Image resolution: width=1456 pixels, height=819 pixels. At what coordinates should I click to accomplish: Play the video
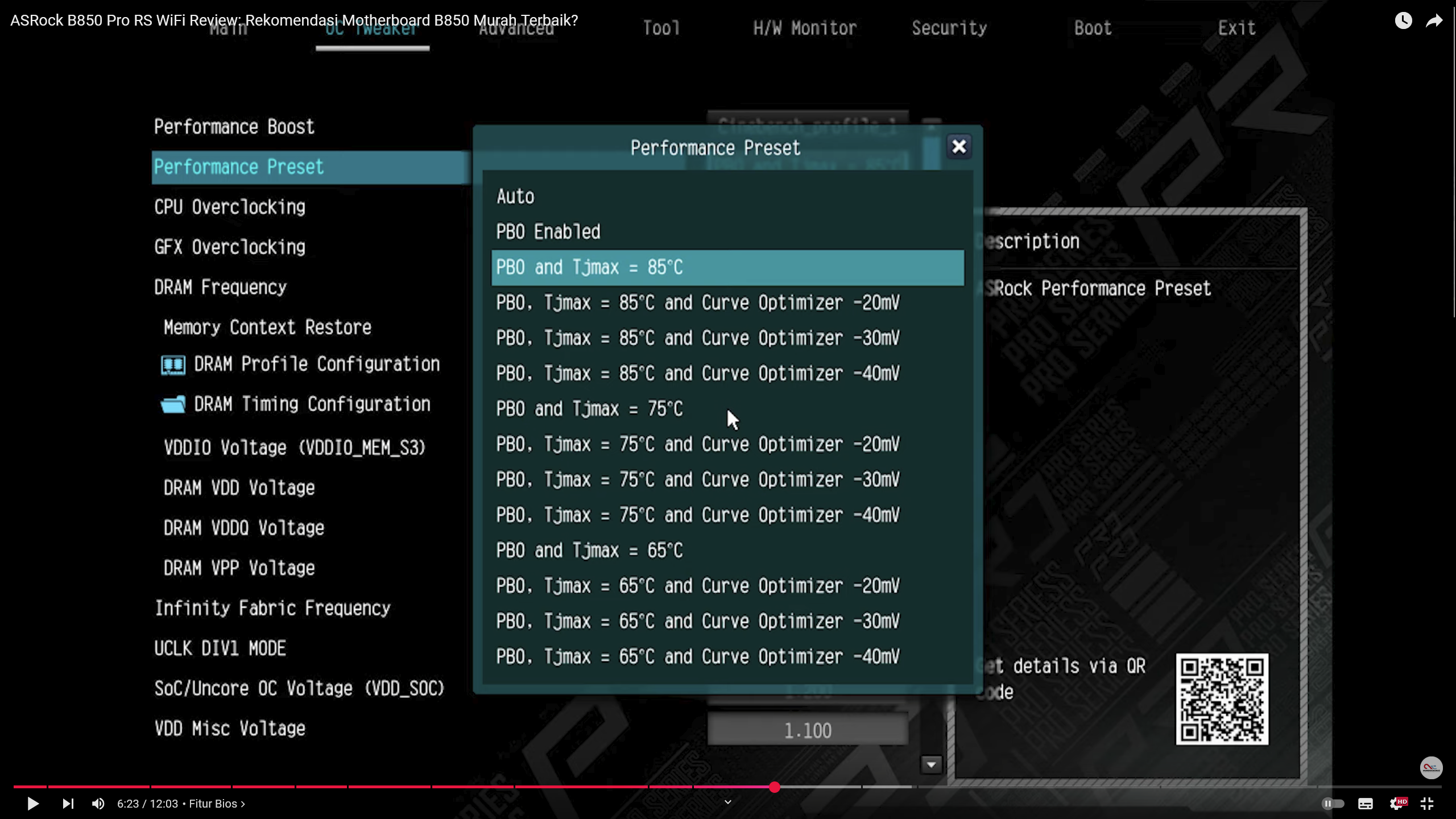[33, 804]
